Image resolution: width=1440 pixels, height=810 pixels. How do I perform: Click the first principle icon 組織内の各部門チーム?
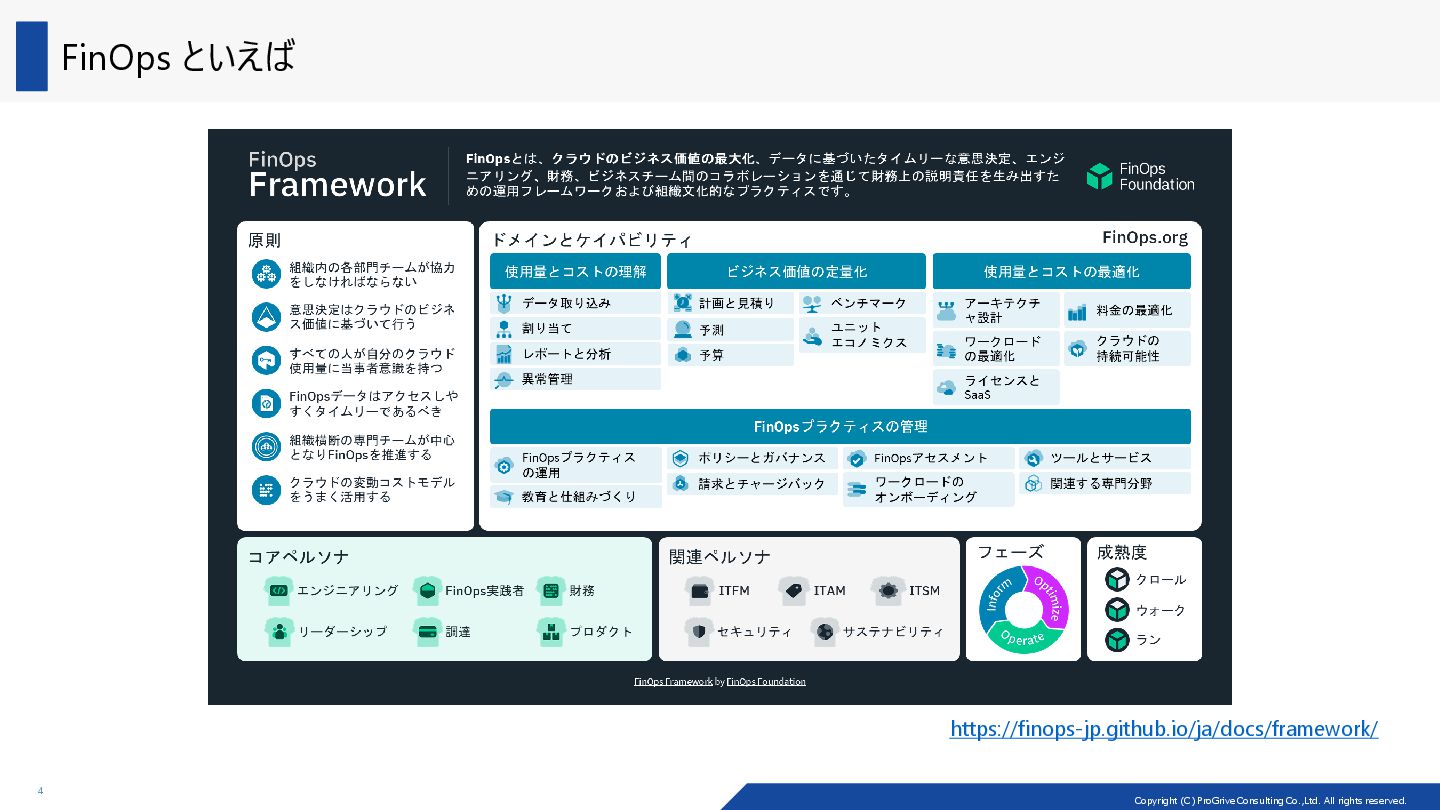pyautogui.click(x=266, y=274)
